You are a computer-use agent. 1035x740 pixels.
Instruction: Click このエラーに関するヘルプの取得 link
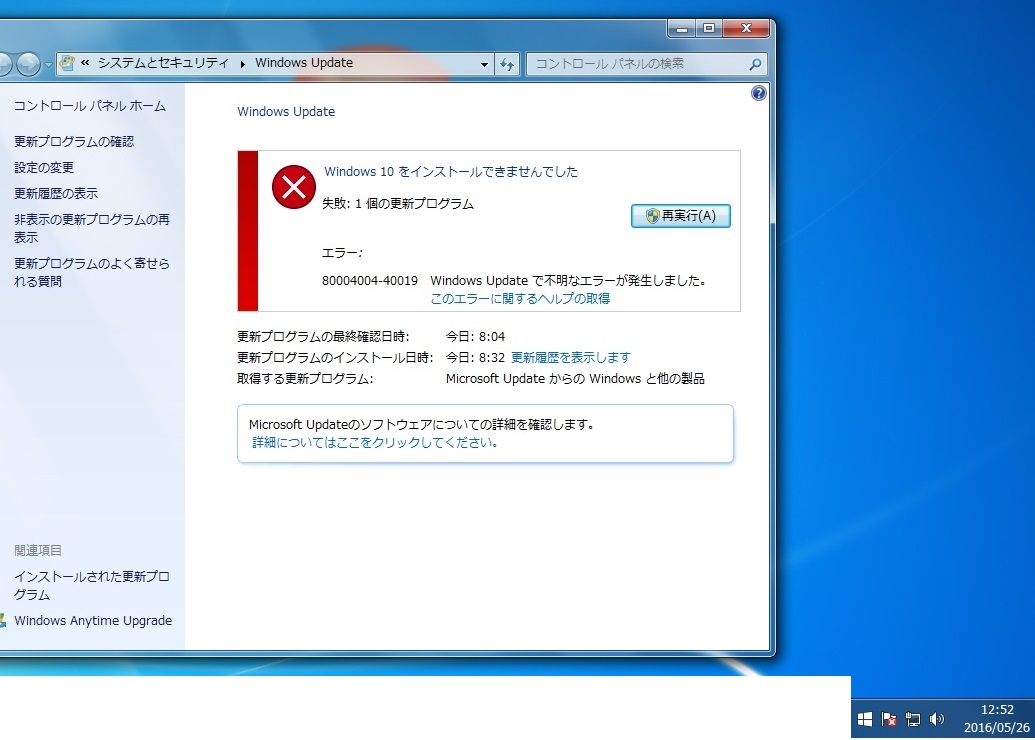[x=520, y=299]
